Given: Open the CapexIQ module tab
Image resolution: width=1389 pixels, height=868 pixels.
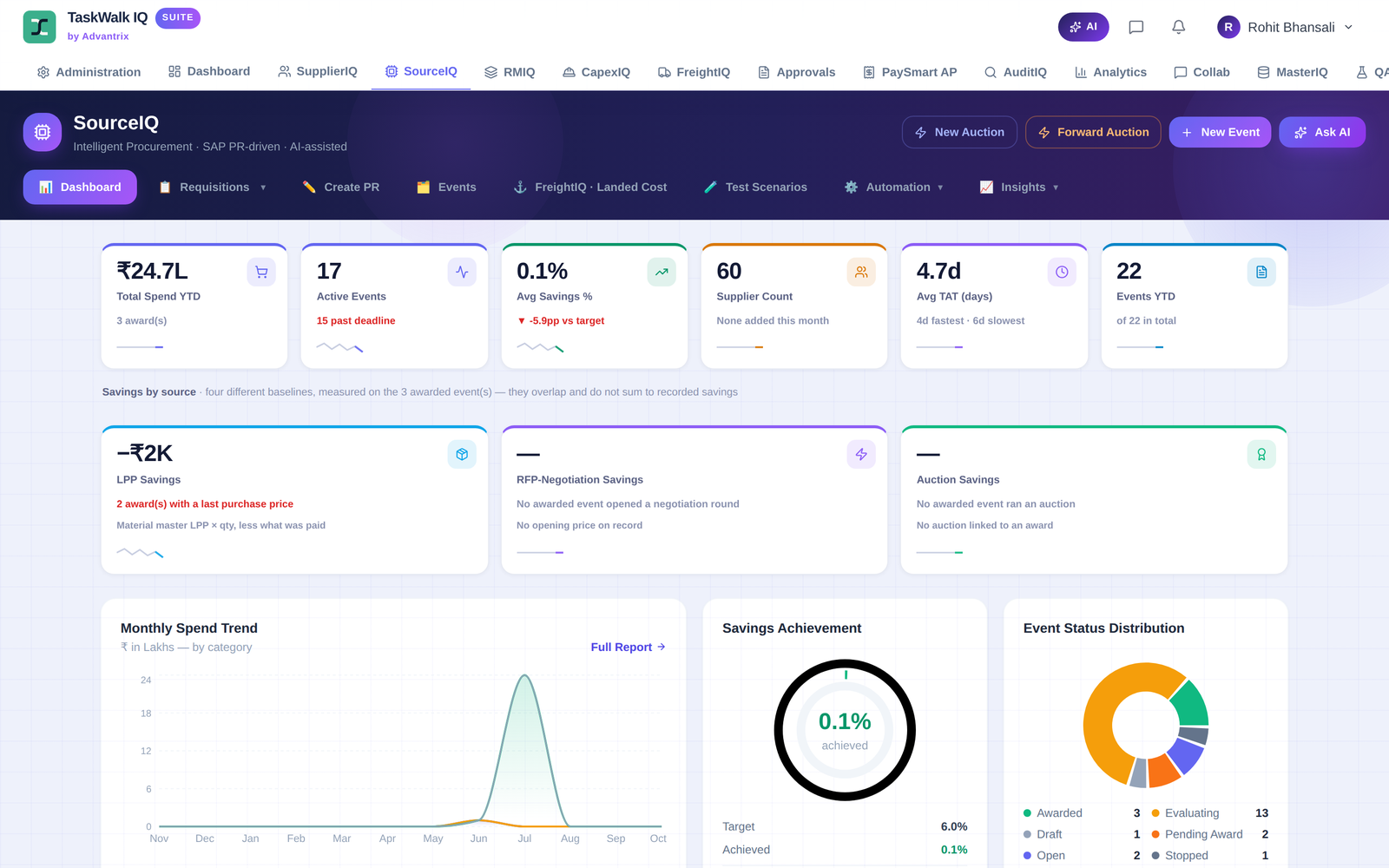Looking at the screenshot, I should pyautogui.click(x=596, y=72).
